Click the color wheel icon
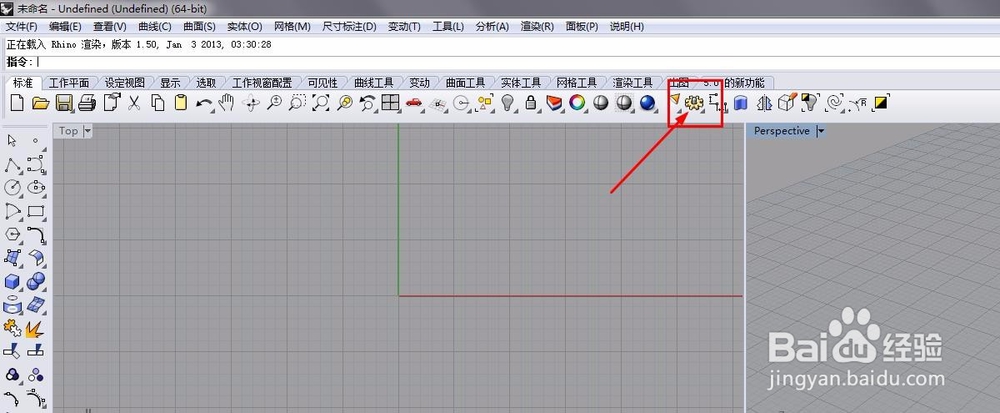The height and width of the screenshot is (413, 1000). (x=577, y=103)
